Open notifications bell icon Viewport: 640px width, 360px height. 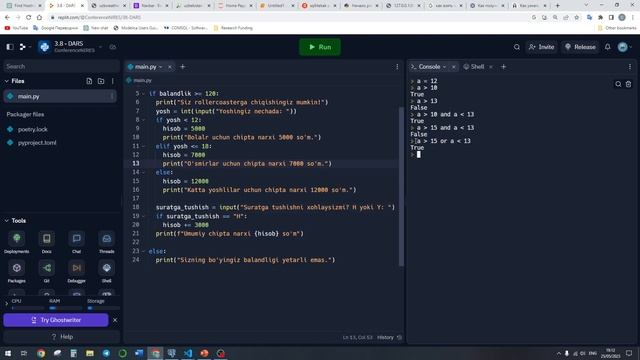608,47
